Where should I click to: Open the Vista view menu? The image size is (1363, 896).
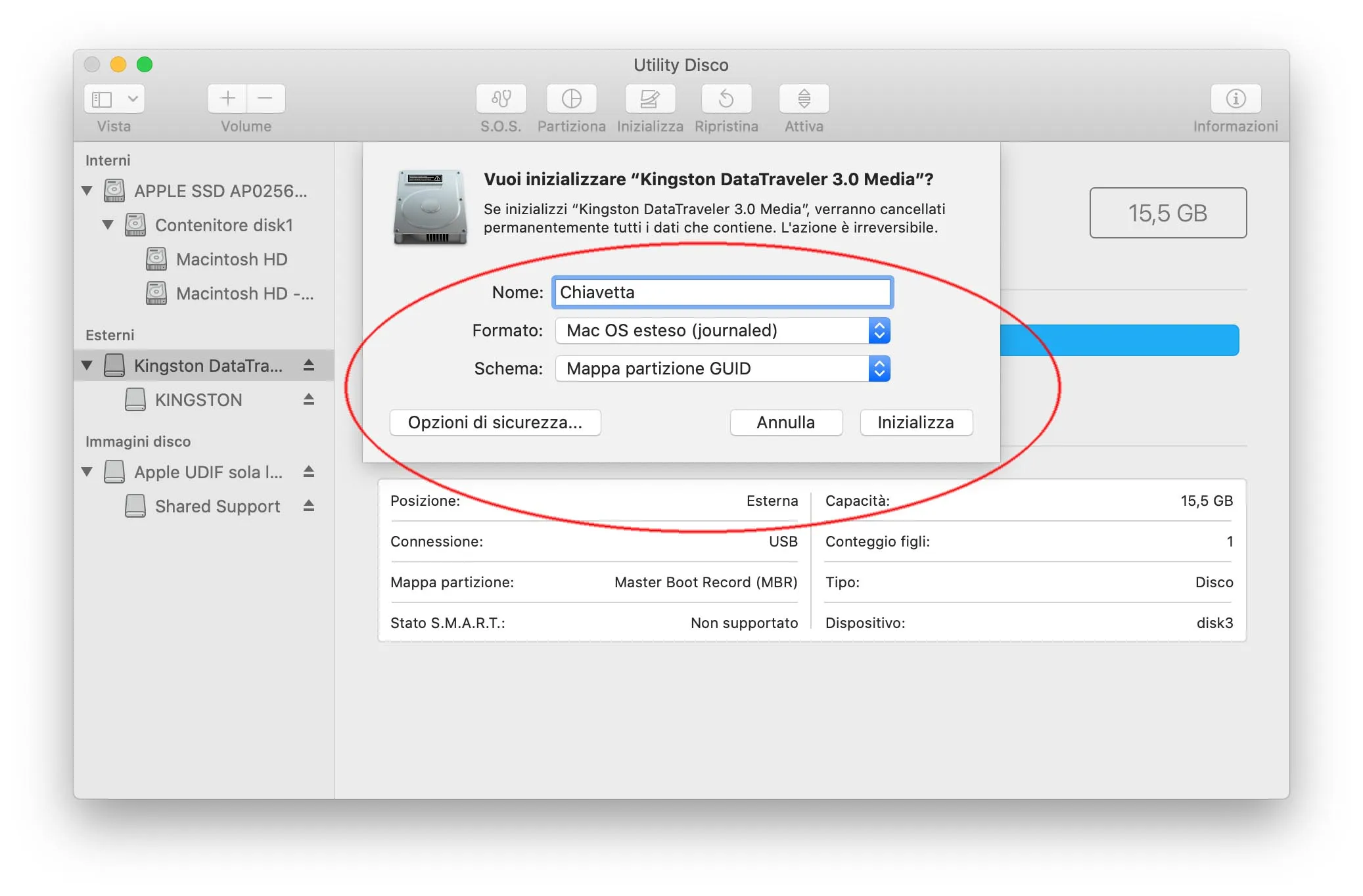113,98
